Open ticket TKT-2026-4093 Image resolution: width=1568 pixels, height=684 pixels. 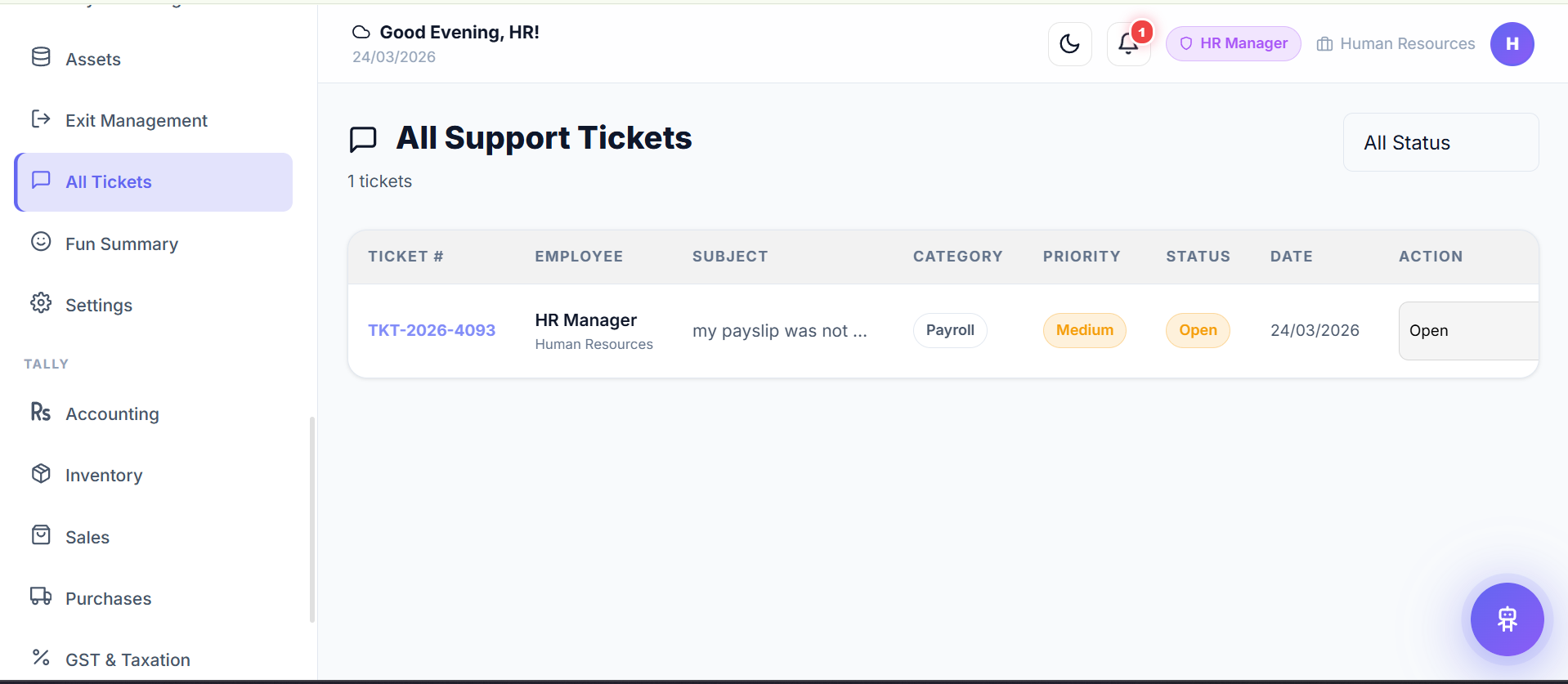click(431, 330)
